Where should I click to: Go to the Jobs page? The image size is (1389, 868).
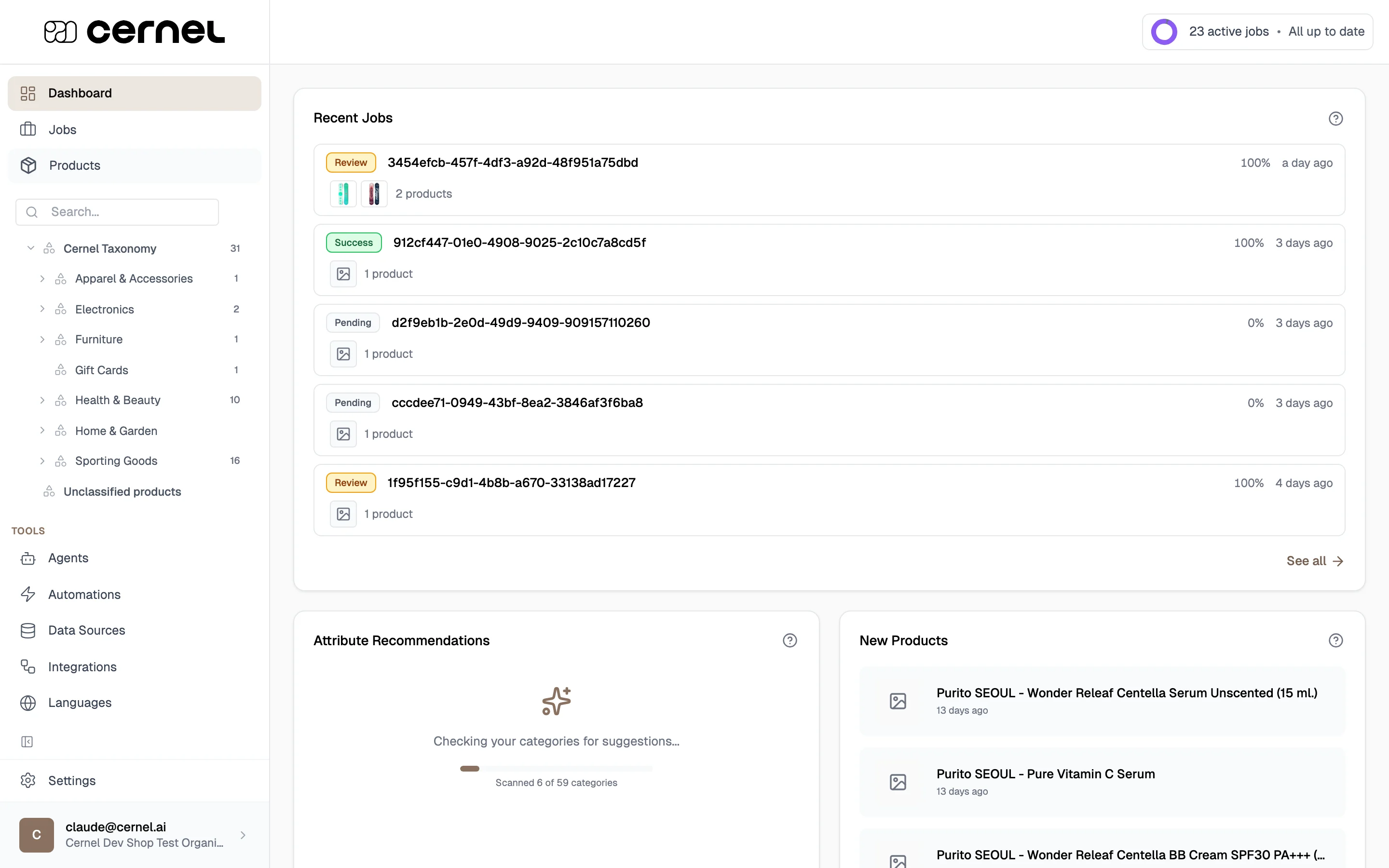pyautogui.click(x=134, y=129)
